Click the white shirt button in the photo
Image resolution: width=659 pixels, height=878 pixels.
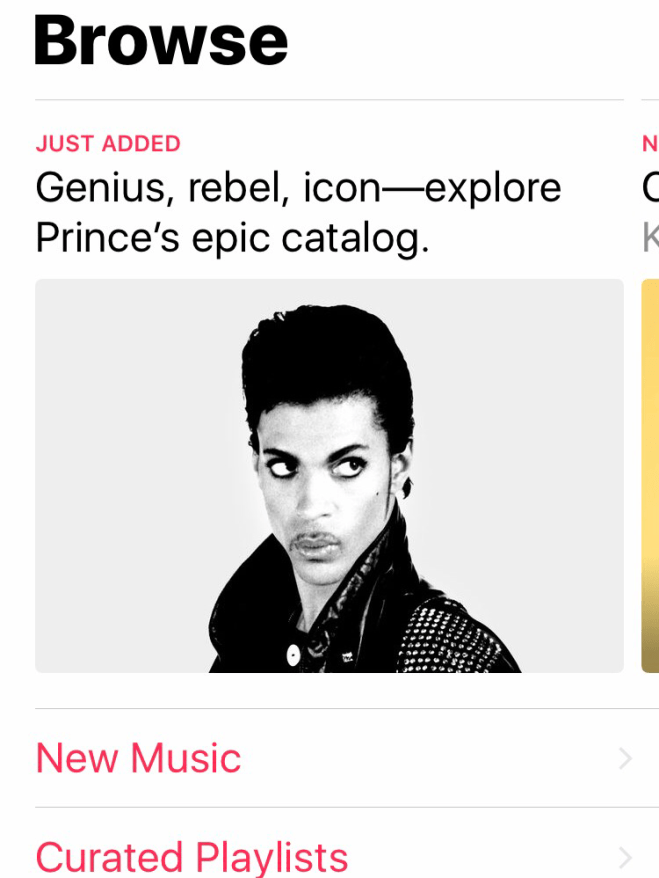coord(293,655)
